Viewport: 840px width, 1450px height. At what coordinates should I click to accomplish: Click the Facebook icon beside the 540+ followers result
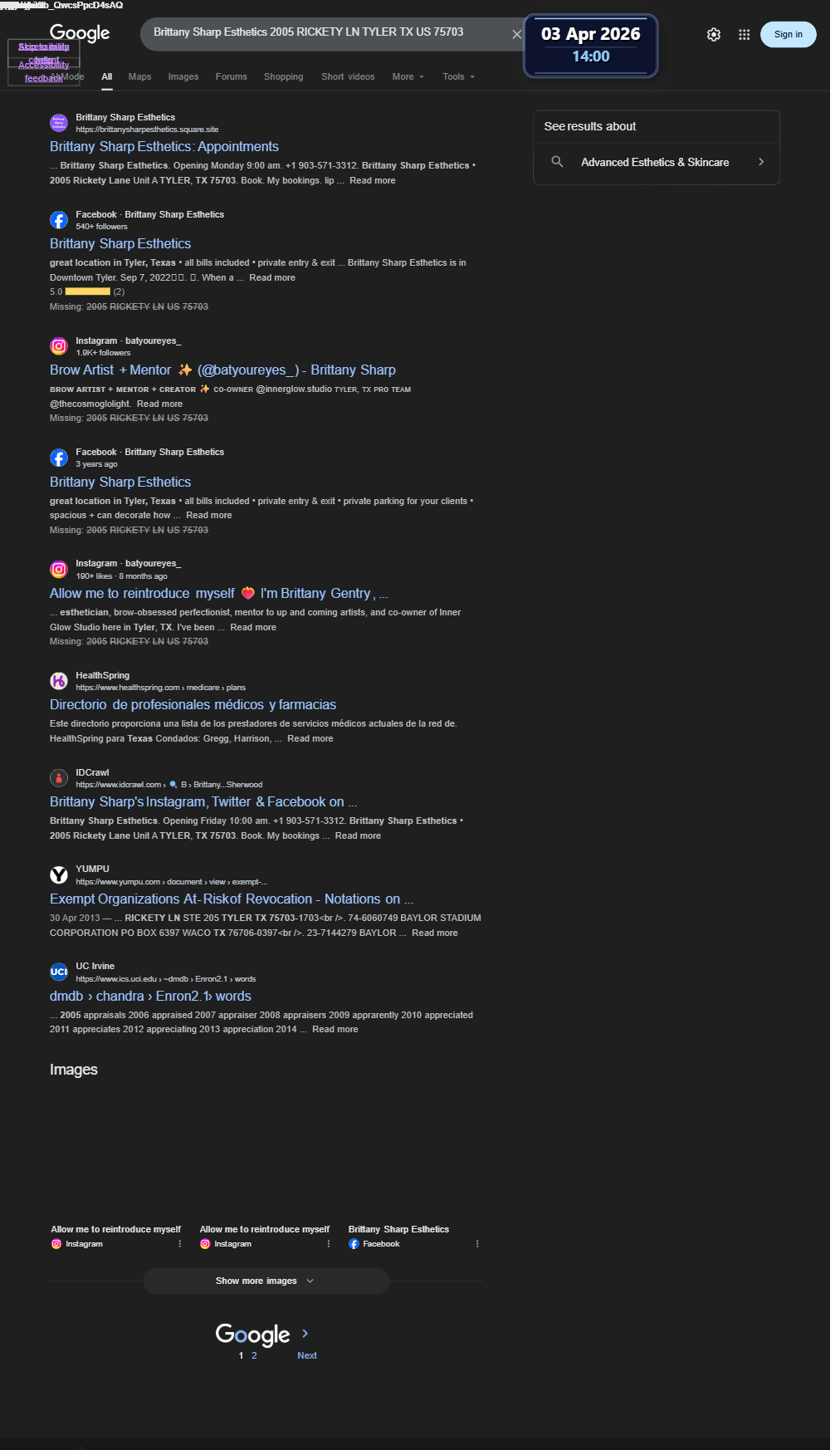point(59,220)
